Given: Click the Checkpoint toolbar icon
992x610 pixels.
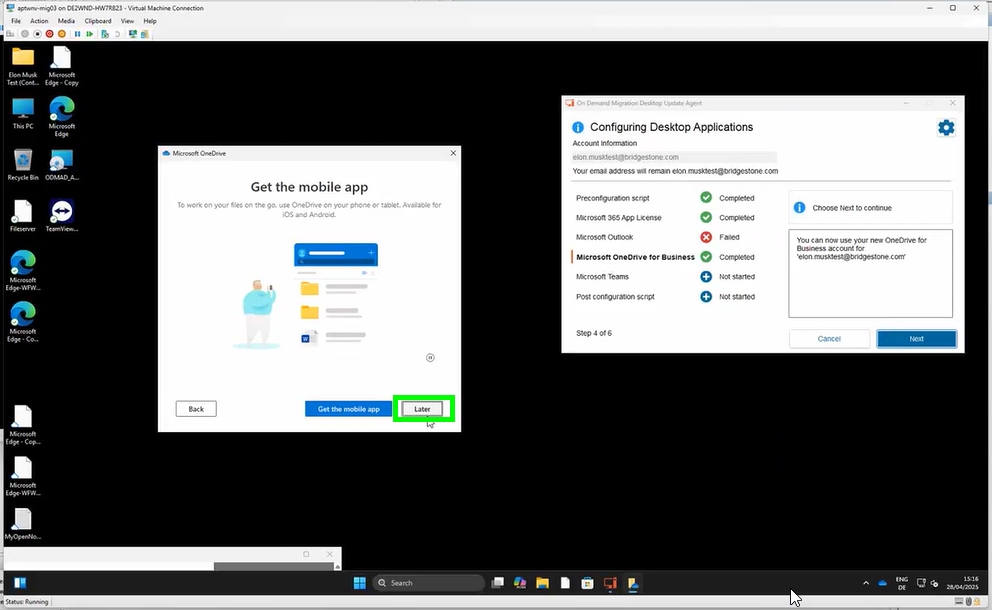Looking at the screenshot, I should [x=105, y=34].
